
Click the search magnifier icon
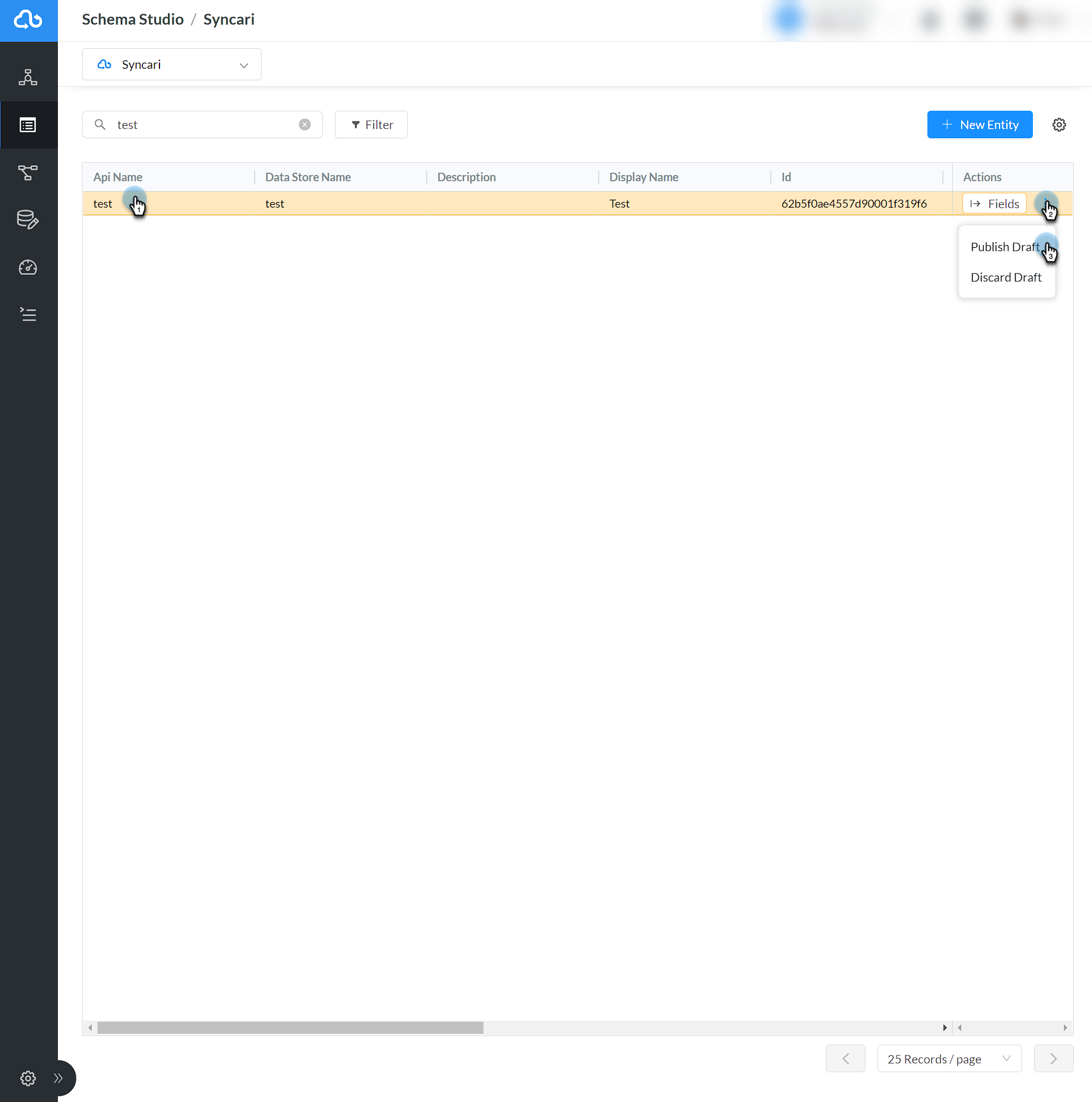coord(100,124)
